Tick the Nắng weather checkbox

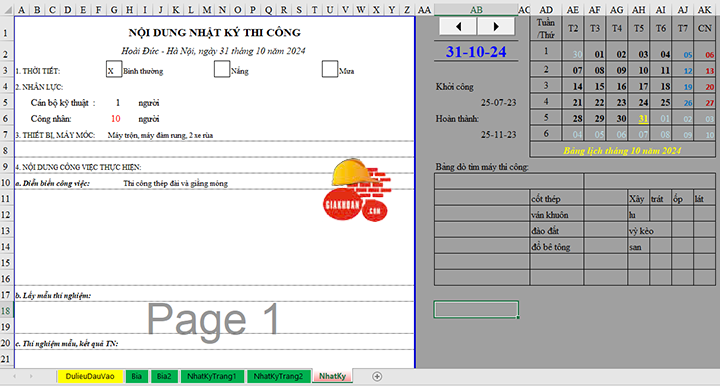point(222,69)
